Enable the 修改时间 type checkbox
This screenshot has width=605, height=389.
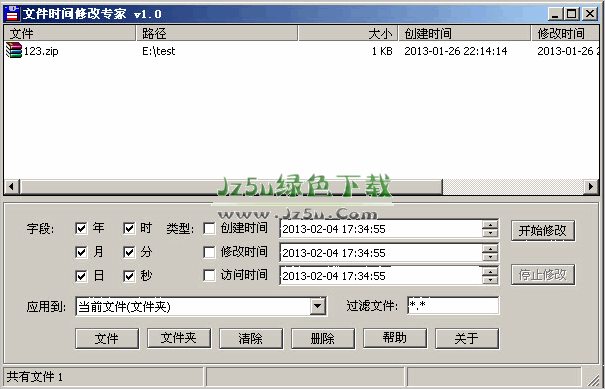click(209, 252)
